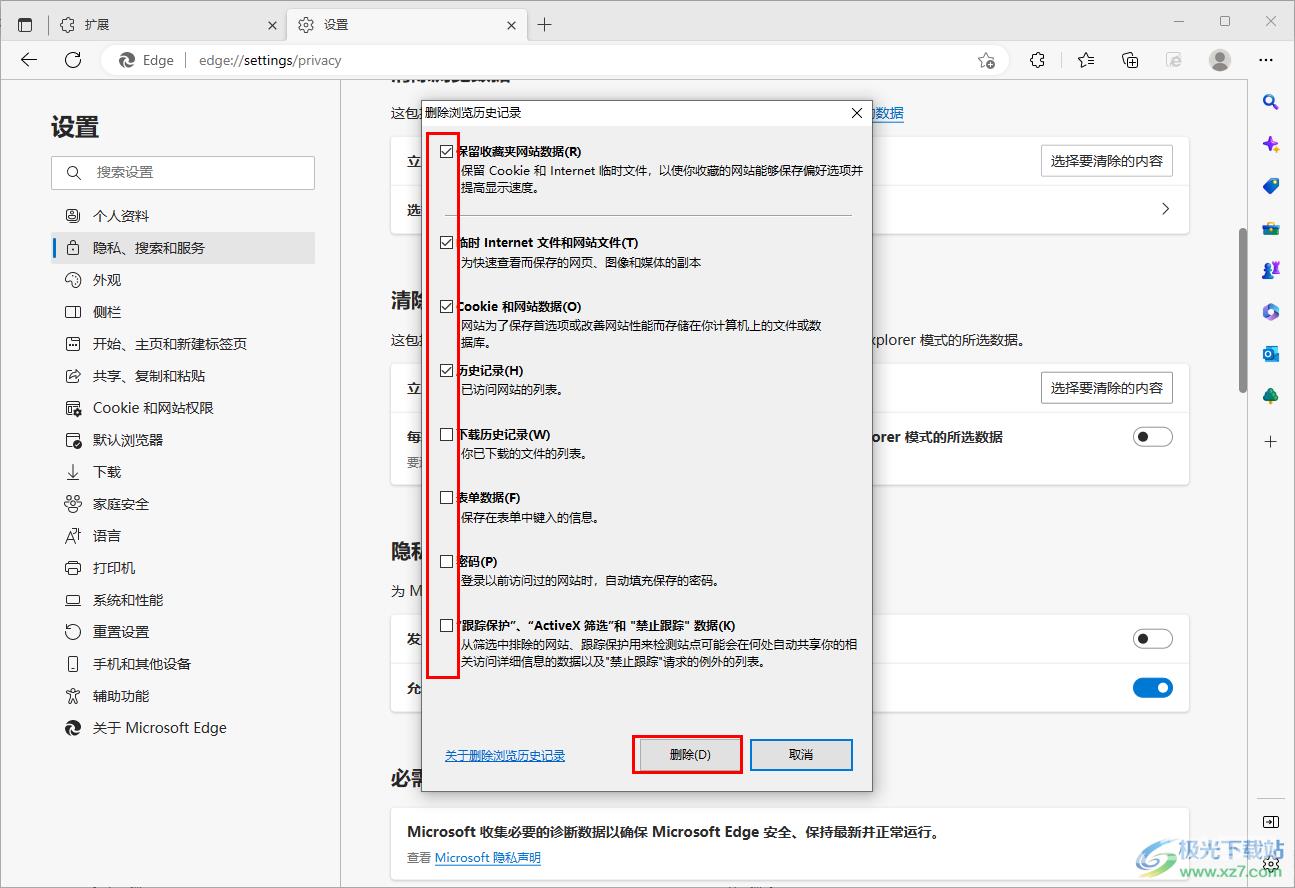Switch to the 扩展 tab
The image size is (1295, 888).
[168, 25]
